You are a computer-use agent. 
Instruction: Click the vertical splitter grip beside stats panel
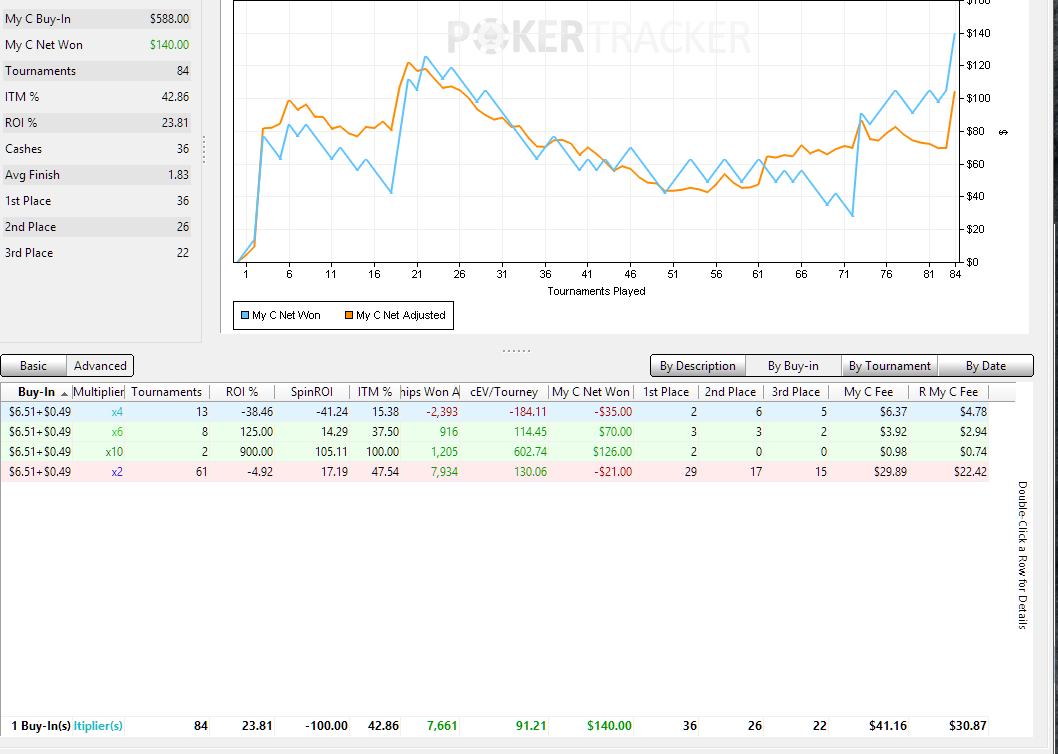point(204,150)
